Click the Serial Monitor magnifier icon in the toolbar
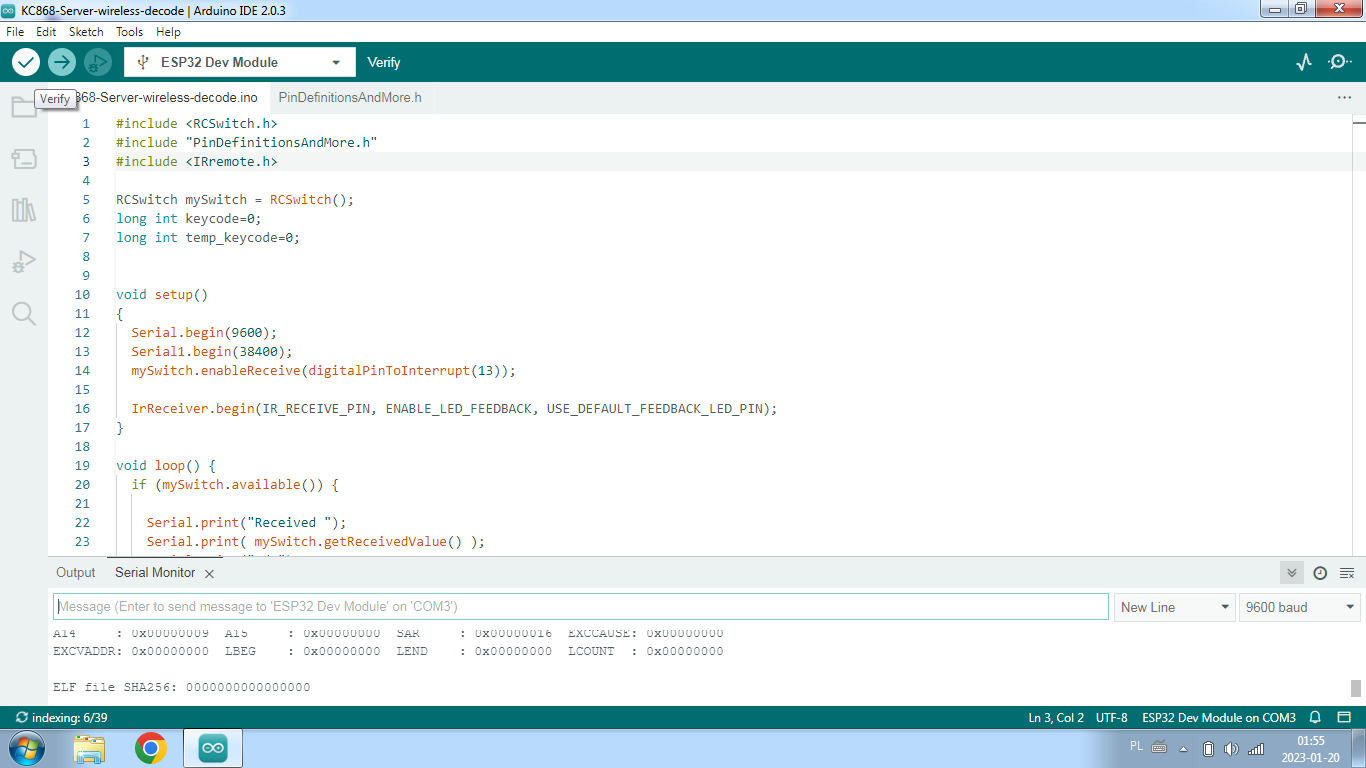Screen dimensions: 1366x768 (x=1339, y=62)
